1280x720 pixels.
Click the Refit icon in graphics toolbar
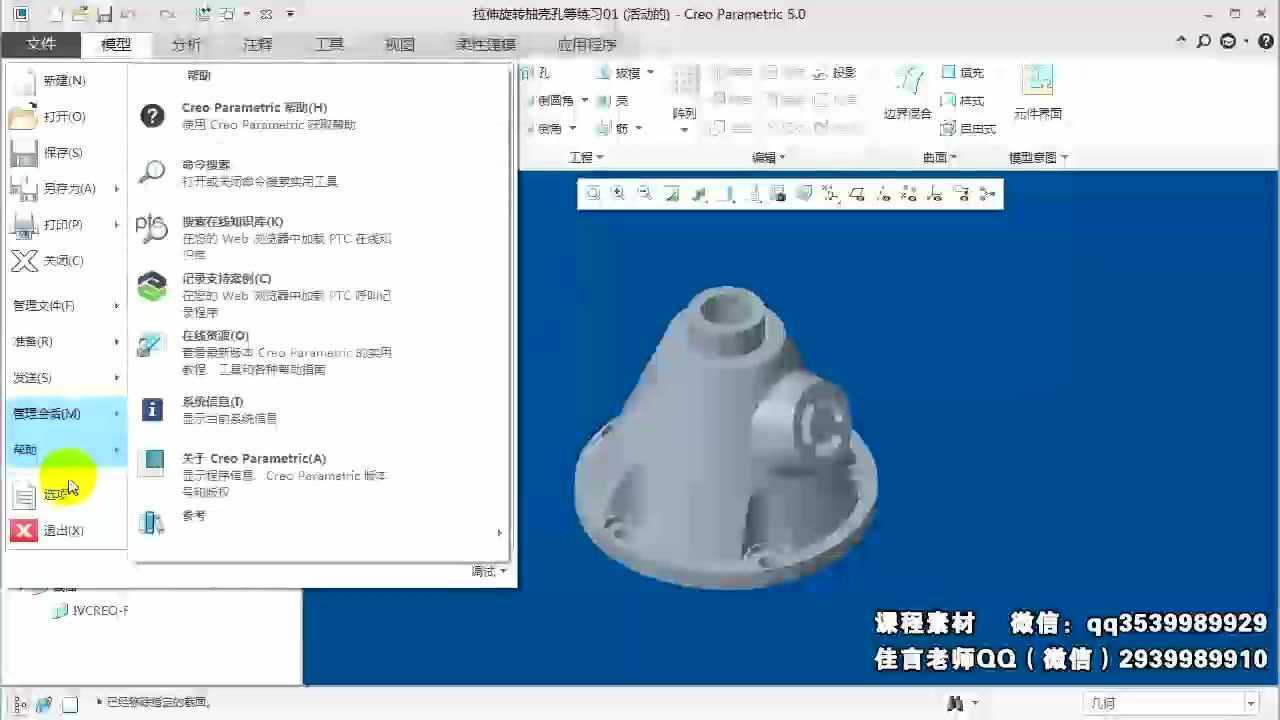(593, 194)
